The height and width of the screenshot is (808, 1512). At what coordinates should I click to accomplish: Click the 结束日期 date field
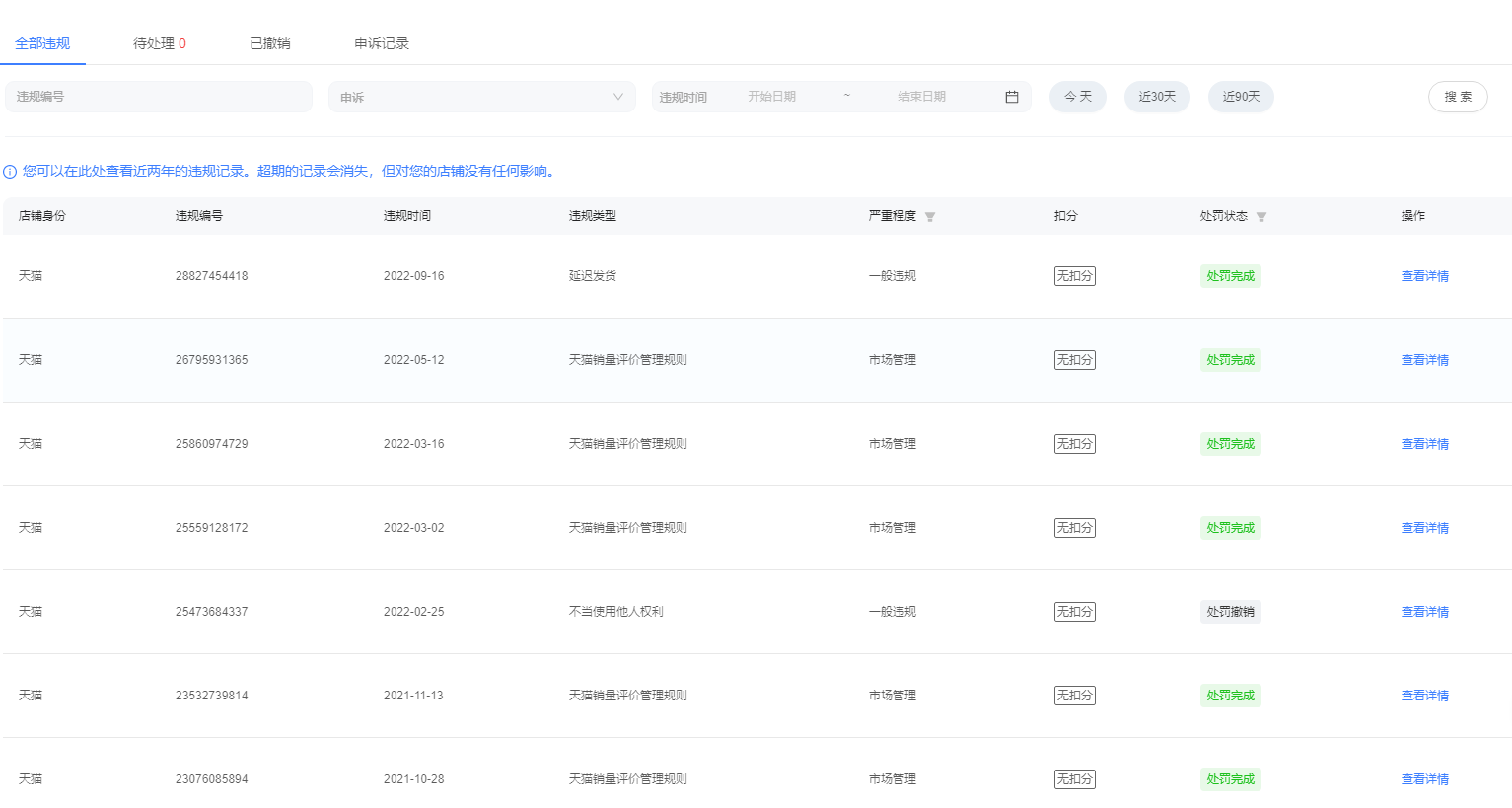[x=921, y=97]
